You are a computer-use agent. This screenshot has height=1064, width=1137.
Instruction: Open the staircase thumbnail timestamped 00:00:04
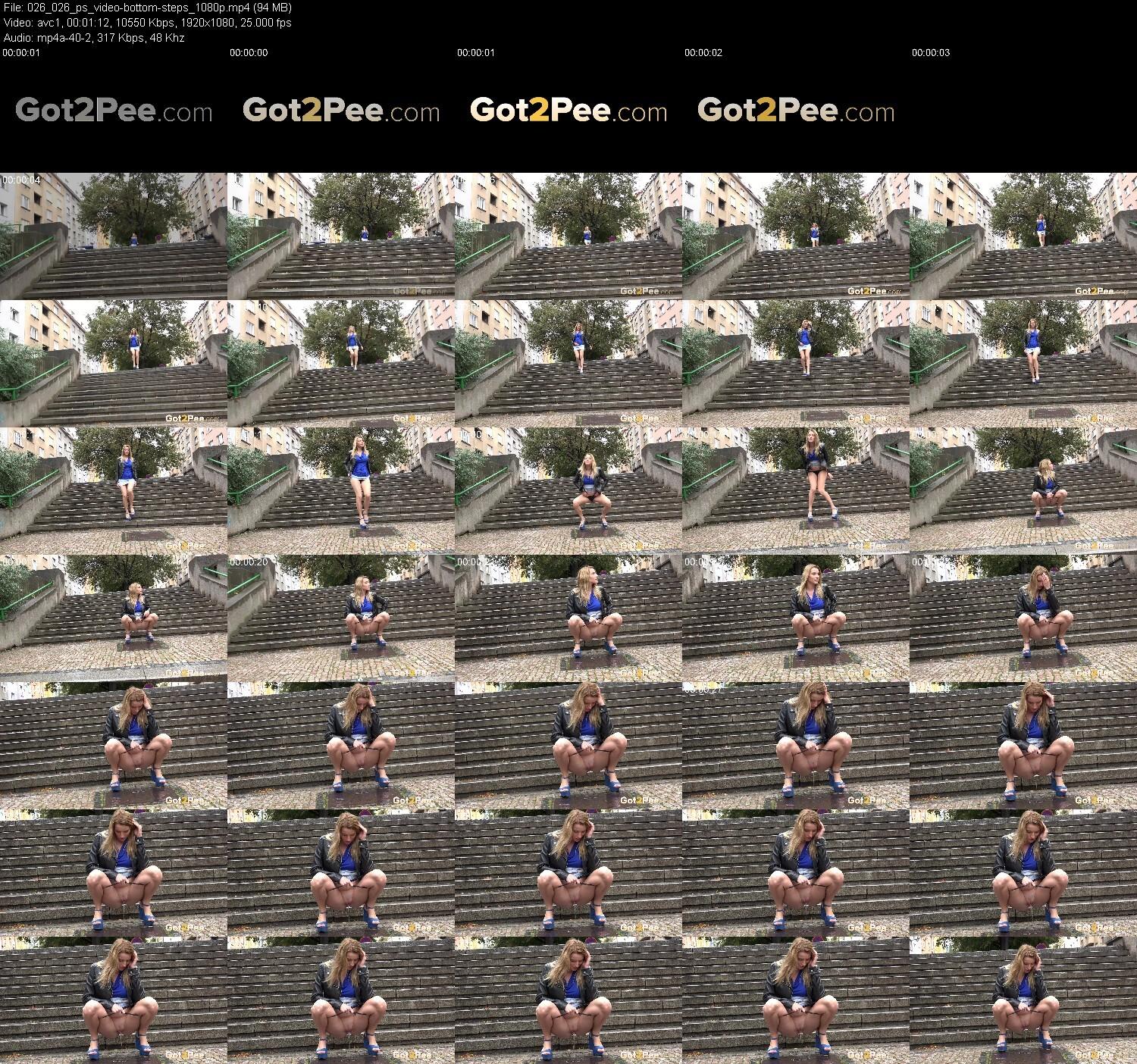[x=114, y=236]
